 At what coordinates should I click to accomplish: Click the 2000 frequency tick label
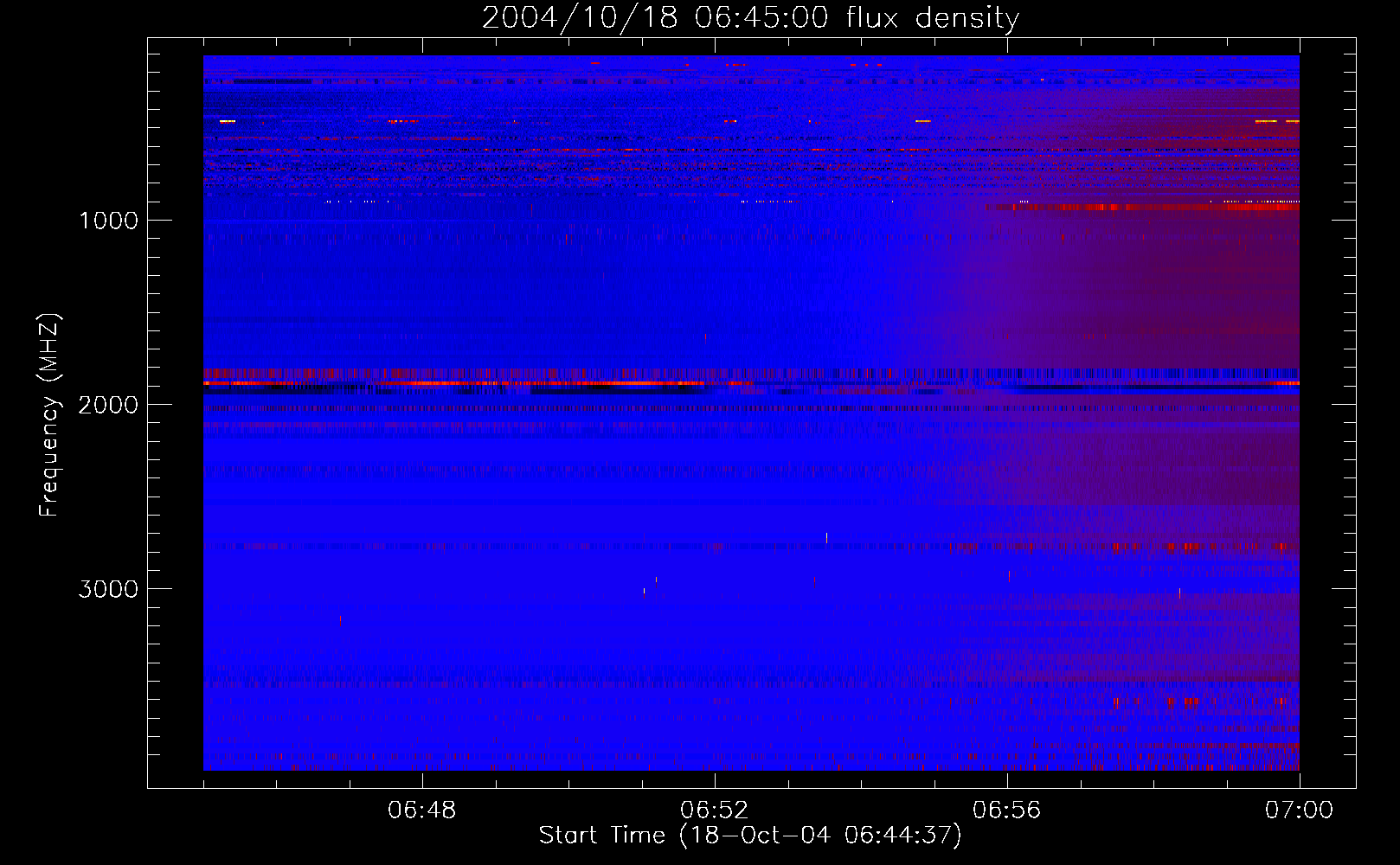[x=108, y=405]
